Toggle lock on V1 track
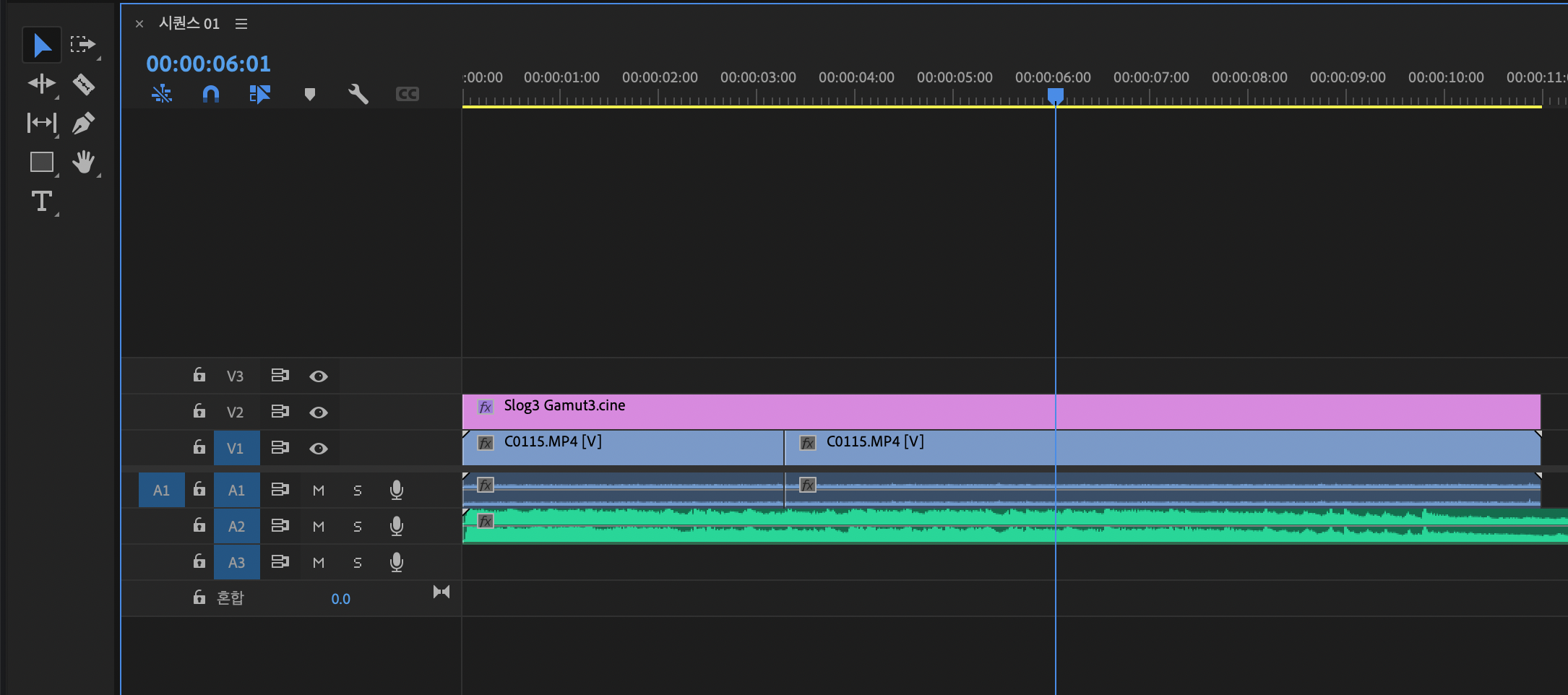 click(x=199, y=447)
